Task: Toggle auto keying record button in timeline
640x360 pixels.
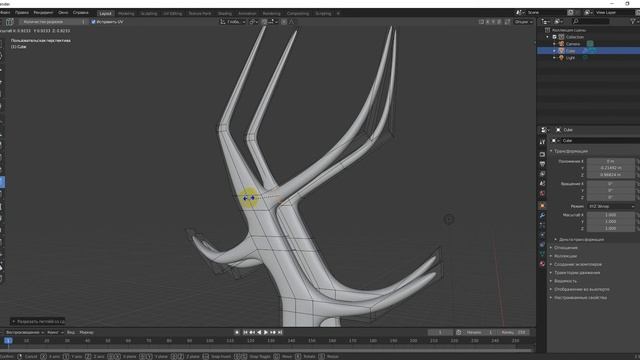Action: [x=237, y=332]
